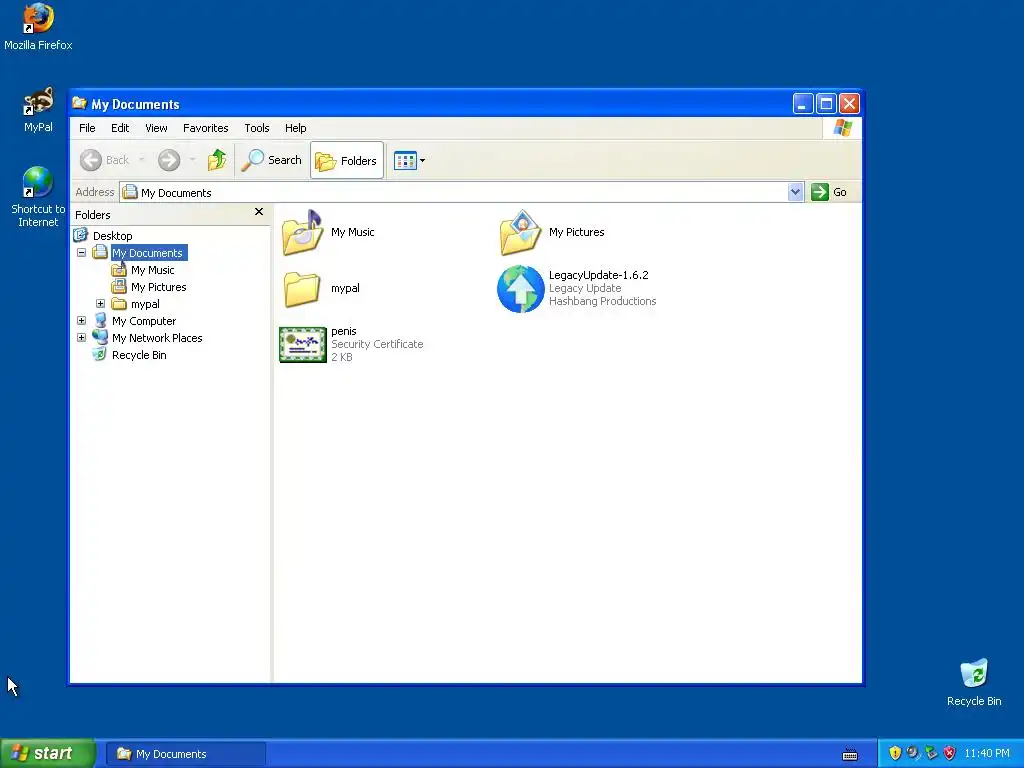
Task: Go up one folder level
Action: coord(217,160)
